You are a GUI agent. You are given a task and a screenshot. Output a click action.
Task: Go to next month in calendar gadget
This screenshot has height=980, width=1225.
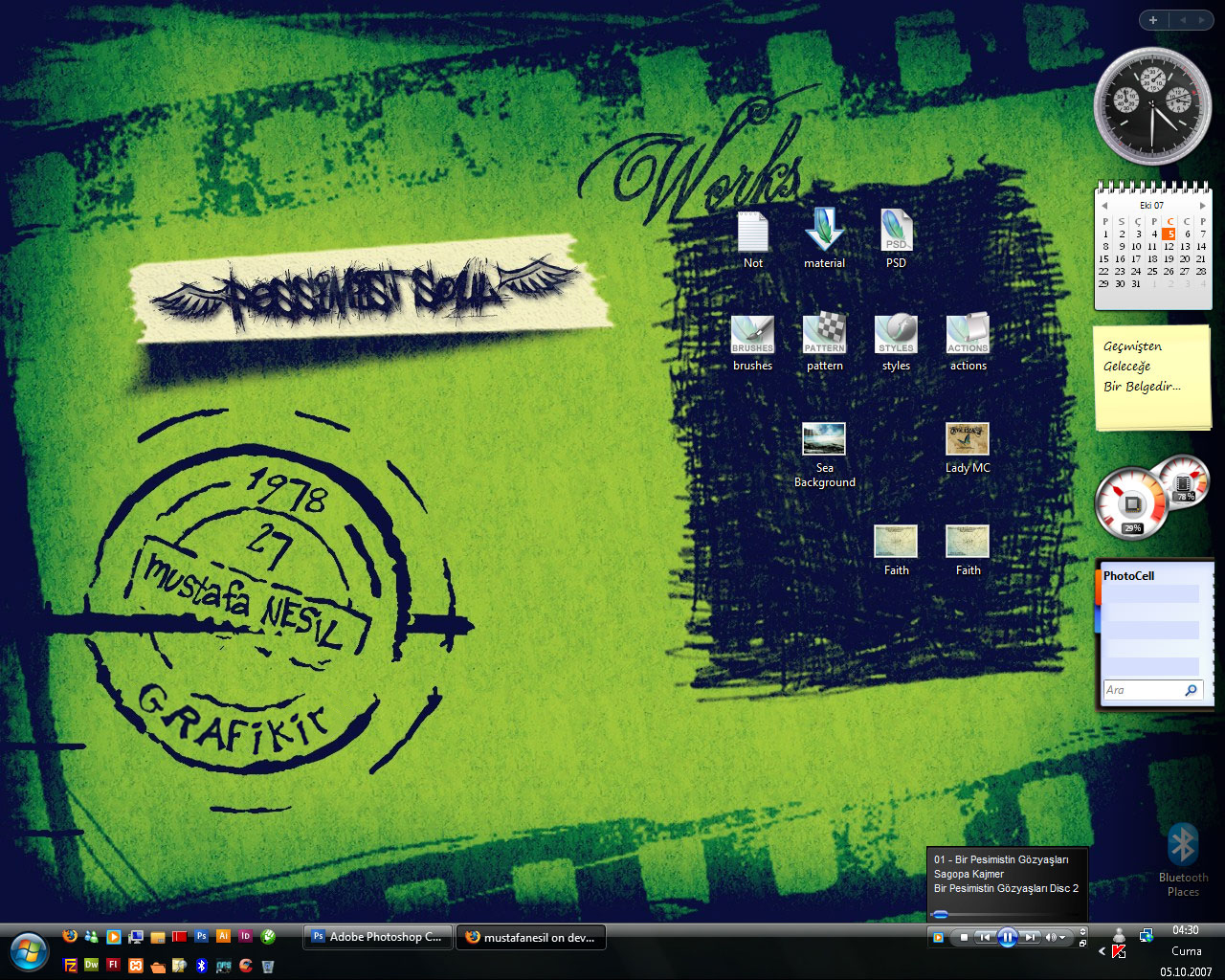pos(1202,205)
